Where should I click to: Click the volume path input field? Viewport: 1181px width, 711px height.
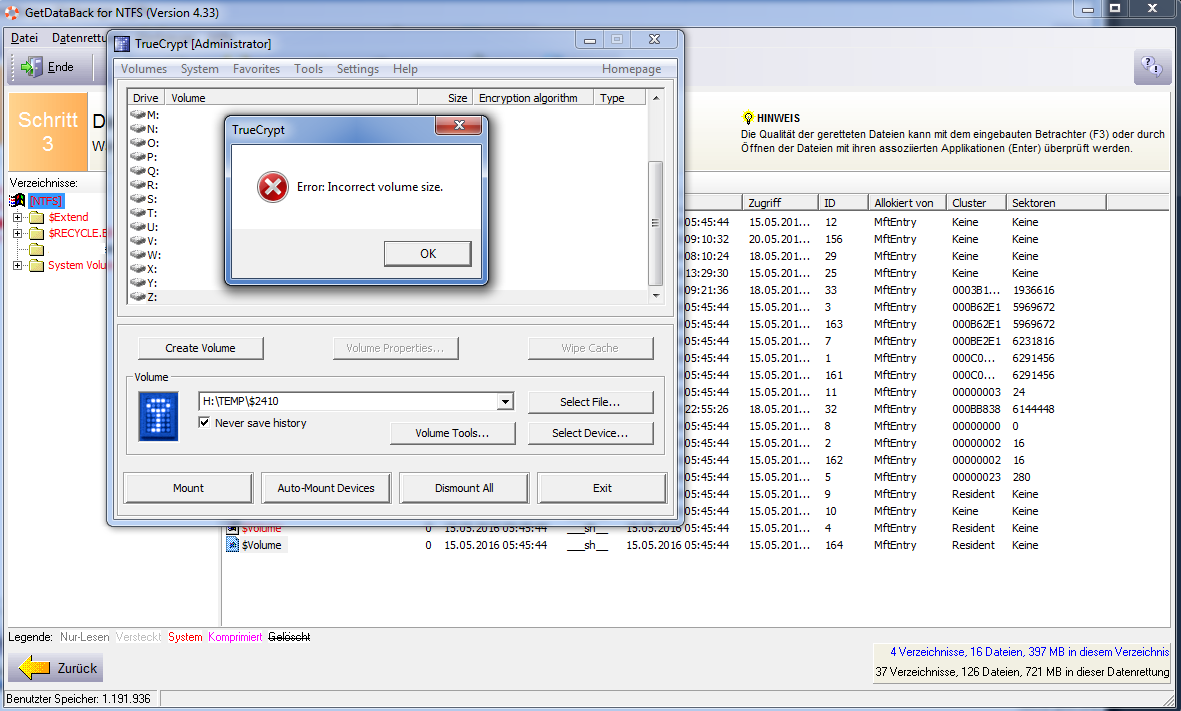(x=348, y=401)
